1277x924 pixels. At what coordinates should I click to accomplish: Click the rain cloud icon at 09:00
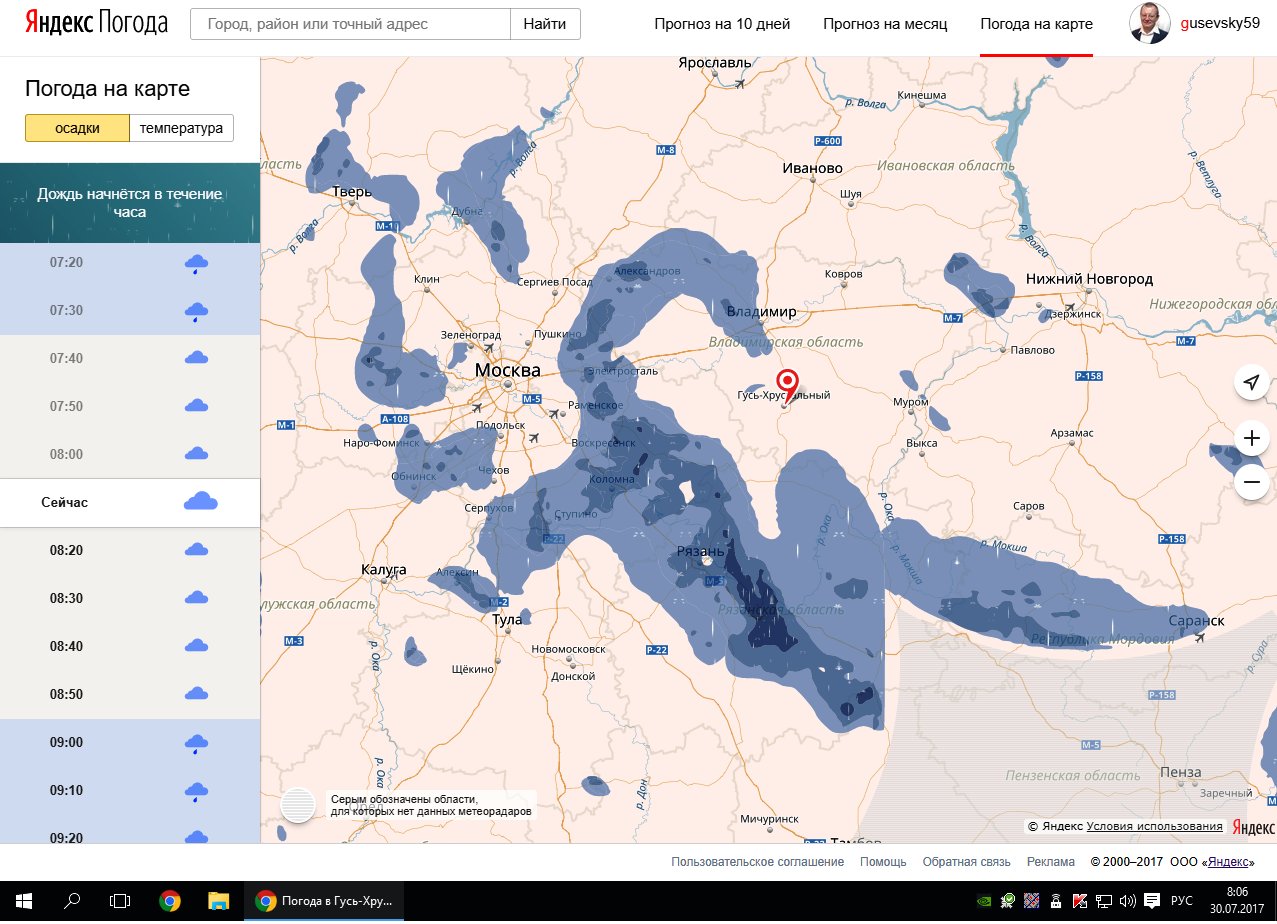tap(197, 744)
